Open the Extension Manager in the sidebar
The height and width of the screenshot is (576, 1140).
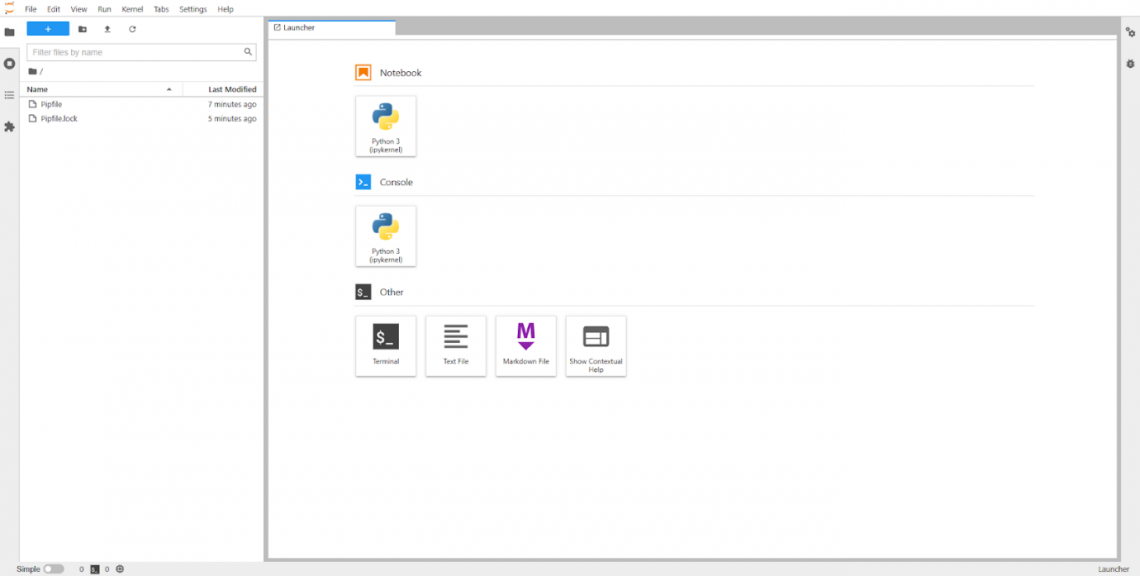10,127
